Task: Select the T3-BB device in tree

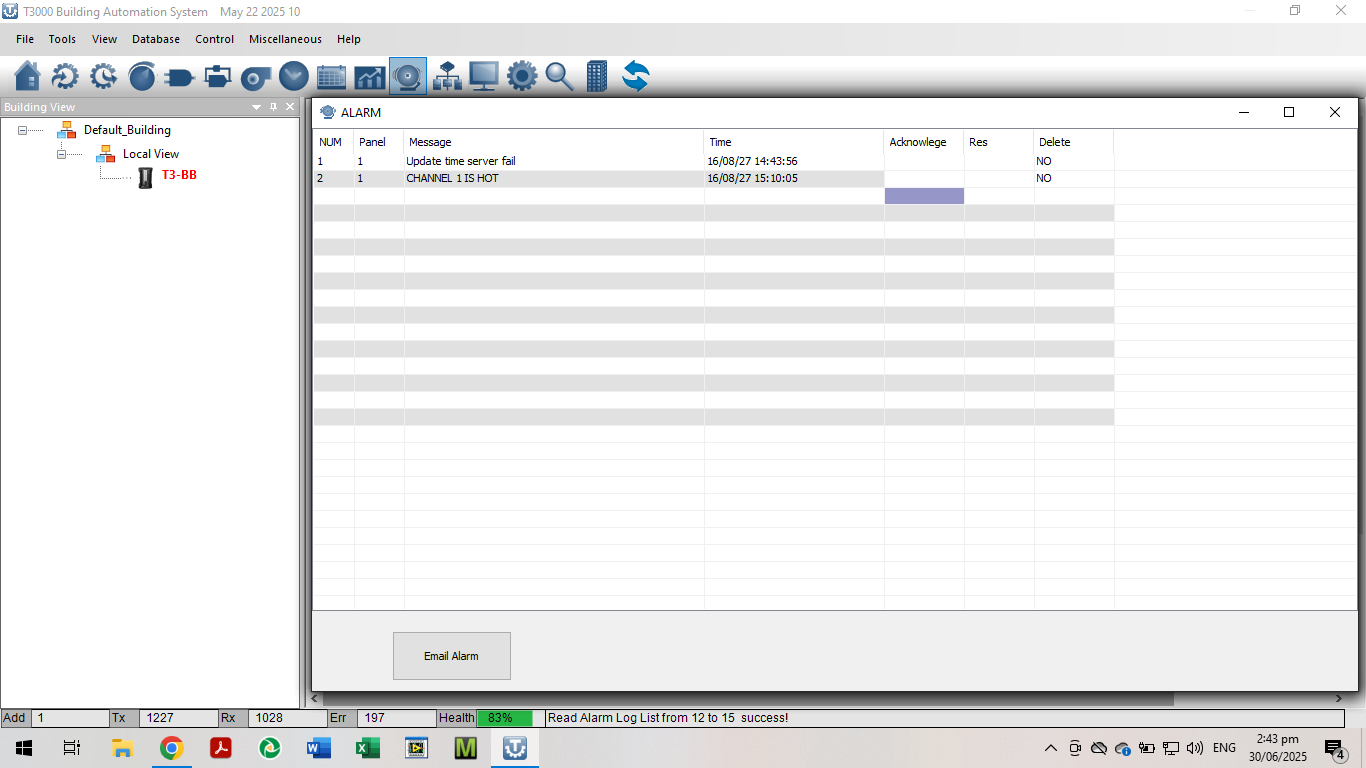Action: tap(179, 175)
